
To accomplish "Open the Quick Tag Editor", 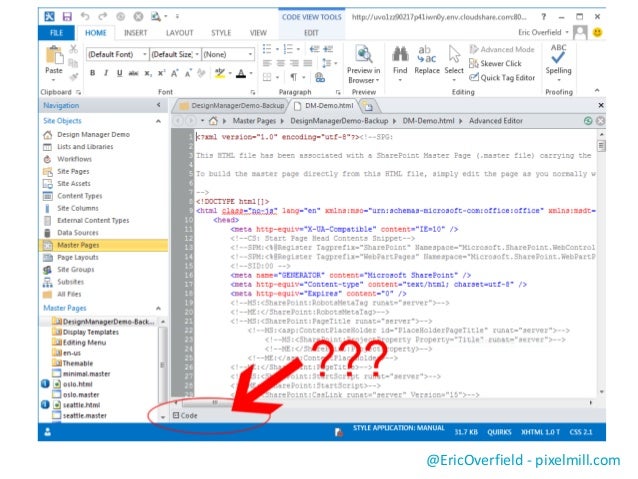I will (x=502, y=77).
